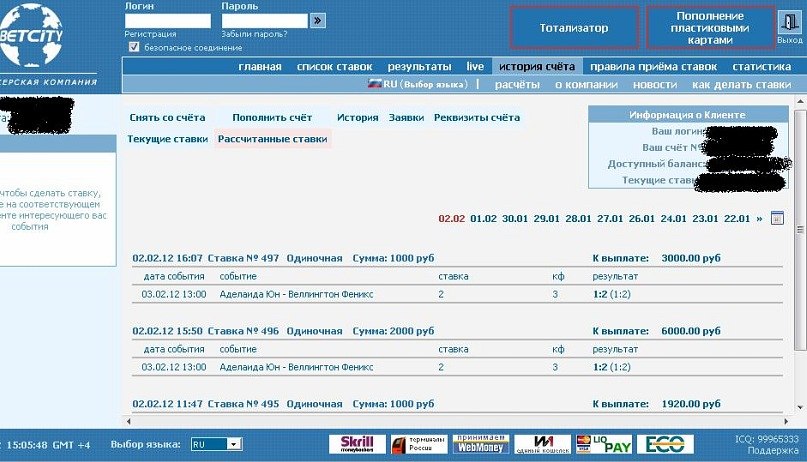Click the Russian flag language icon

point(374,83)
